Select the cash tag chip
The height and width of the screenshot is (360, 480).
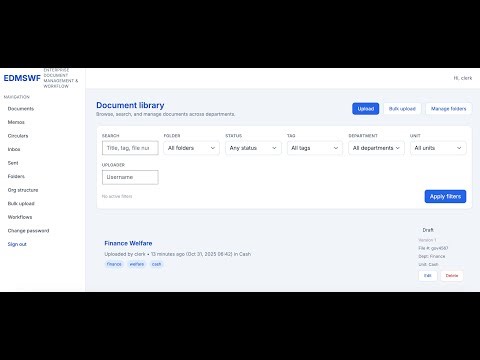tap(156, 264)
